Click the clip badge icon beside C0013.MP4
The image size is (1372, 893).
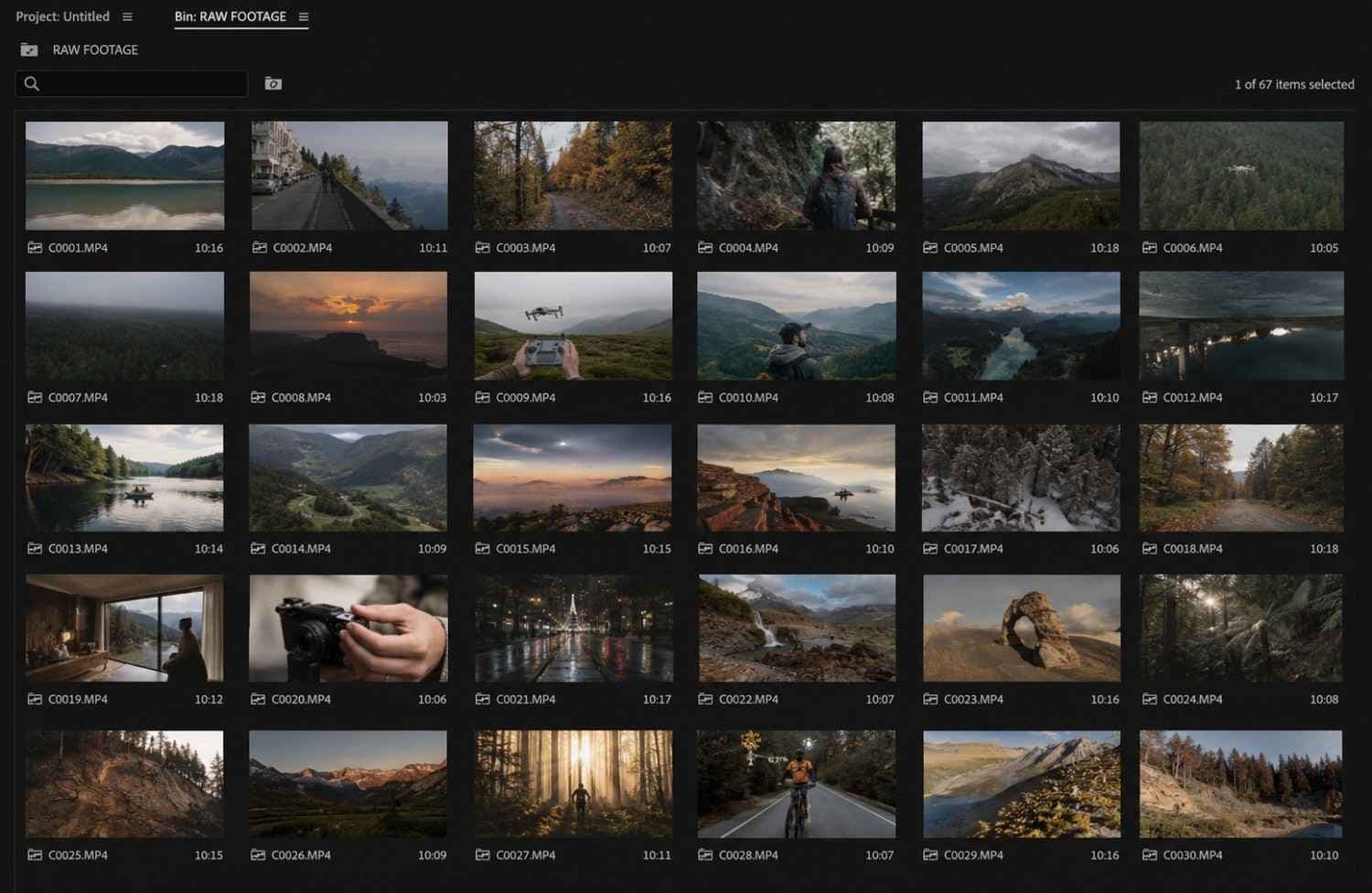coord(35,549)
